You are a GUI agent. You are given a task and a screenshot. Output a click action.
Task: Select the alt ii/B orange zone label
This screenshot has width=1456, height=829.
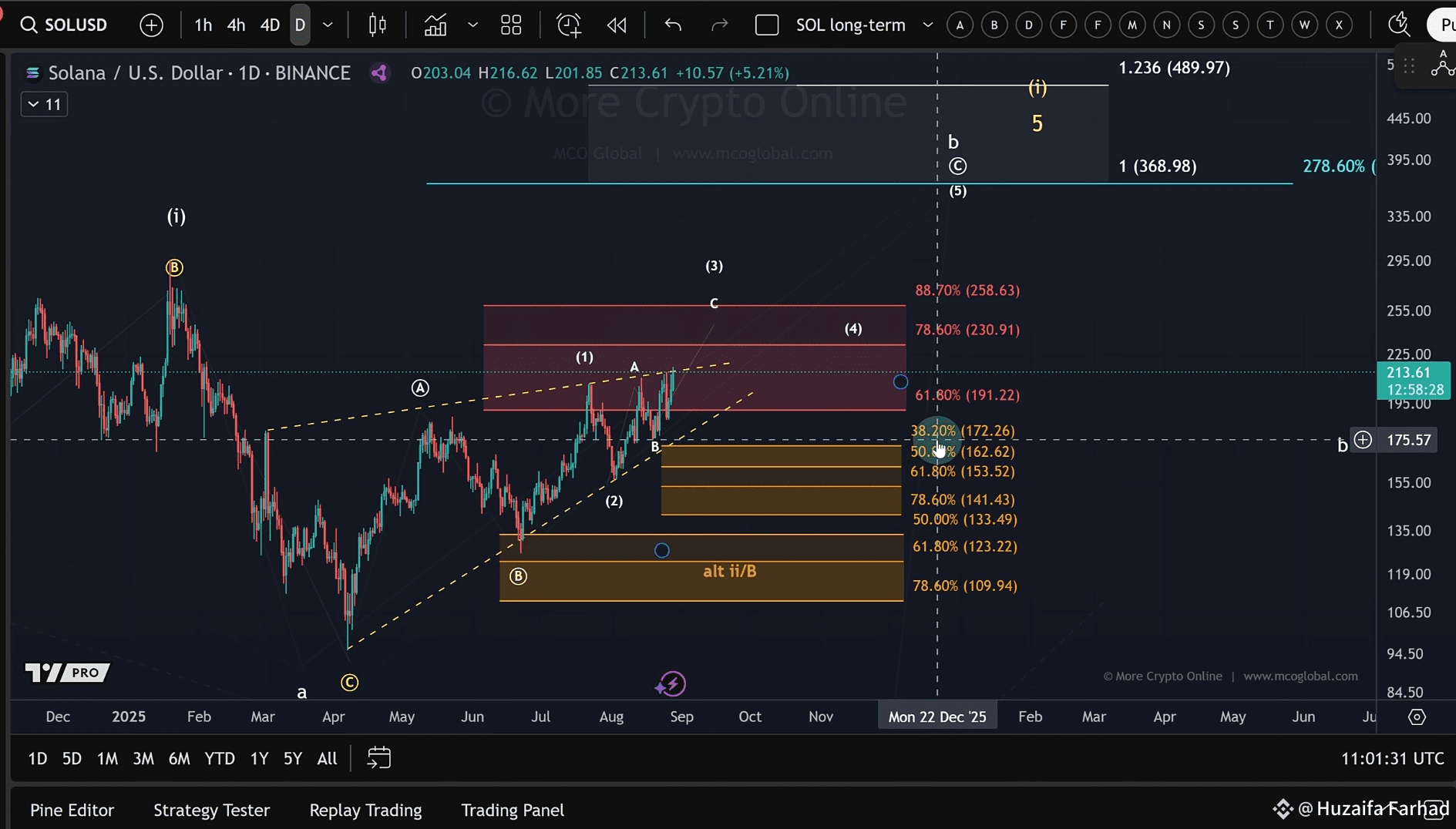730,572
